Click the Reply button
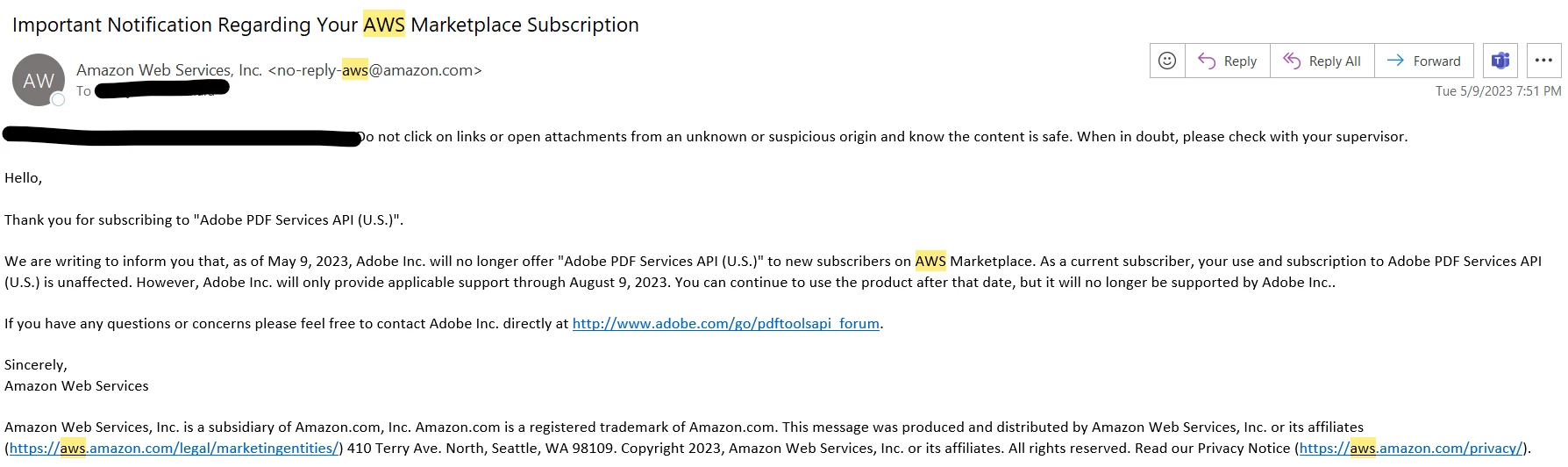The width and height of the screenshot is (1568, 467). pyautogui.click(x=1228, y=61)
